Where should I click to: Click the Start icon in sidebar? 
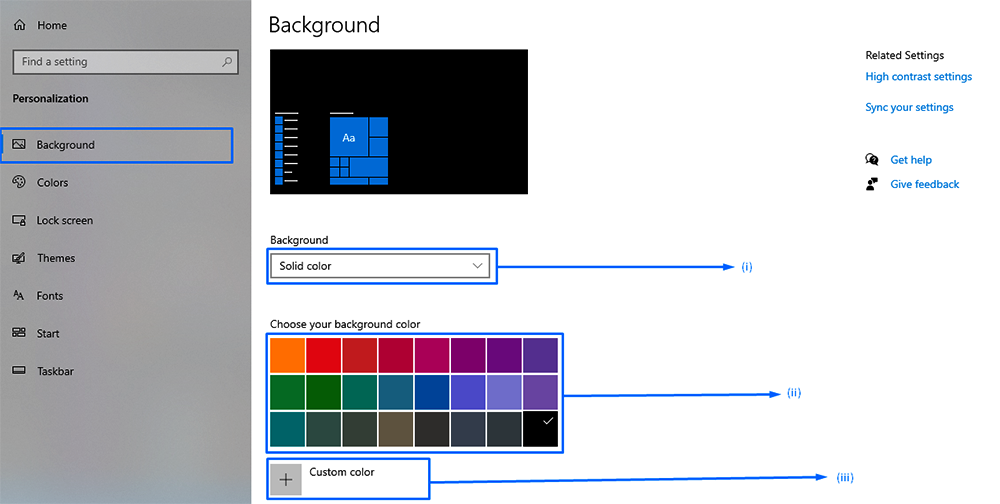(x=18, y=334)
